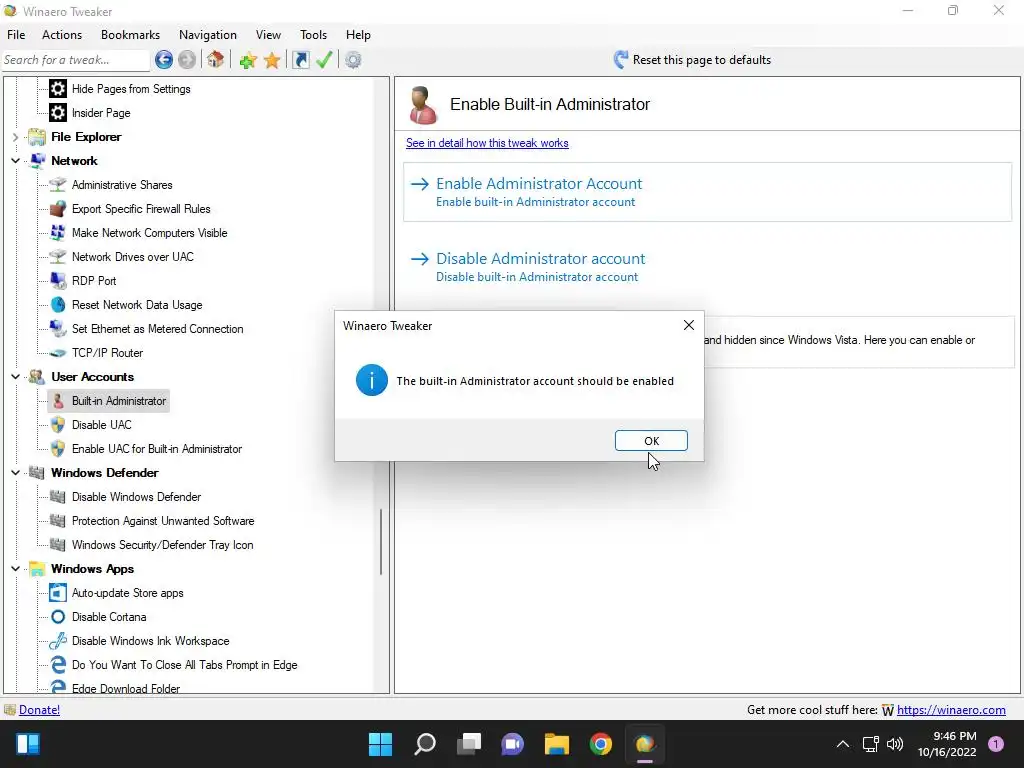Open the Help menu

coord(358,35)
